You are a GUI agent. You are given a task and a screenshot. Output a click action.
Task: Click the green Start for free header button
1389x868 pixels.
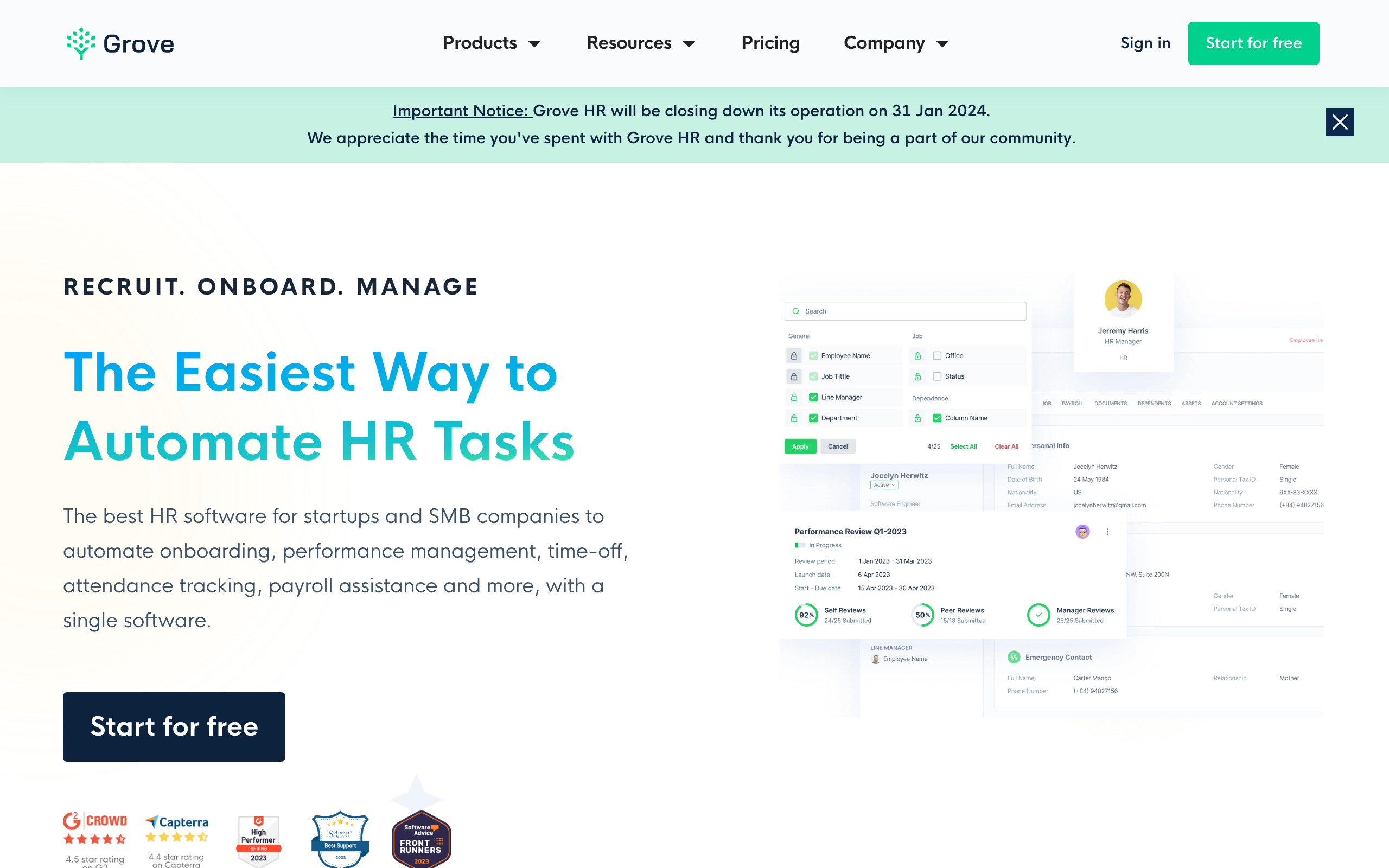pyautogui.click(x=1253, y=43)
